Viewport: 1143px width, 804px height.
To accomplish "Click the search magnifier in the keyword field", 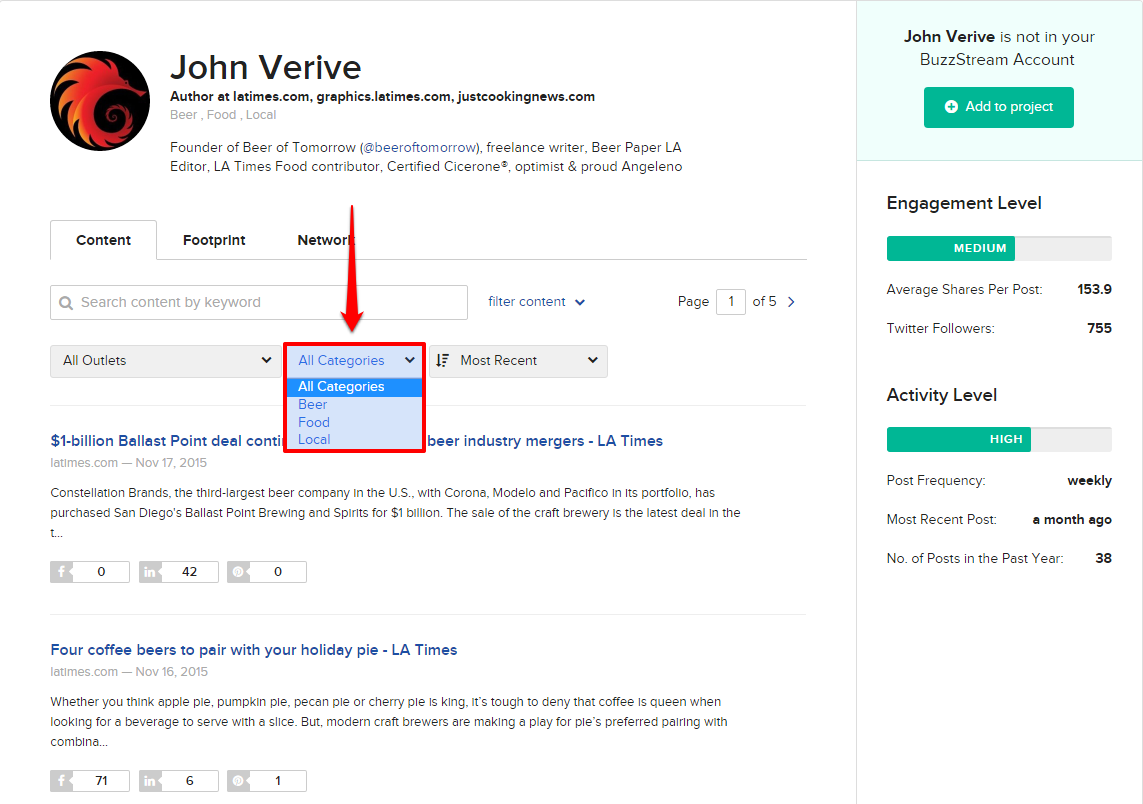I will [65, 301].
